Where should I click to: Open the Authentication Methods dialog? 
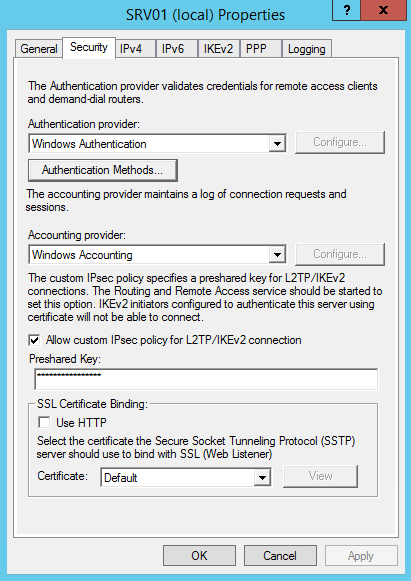(103, 170)
